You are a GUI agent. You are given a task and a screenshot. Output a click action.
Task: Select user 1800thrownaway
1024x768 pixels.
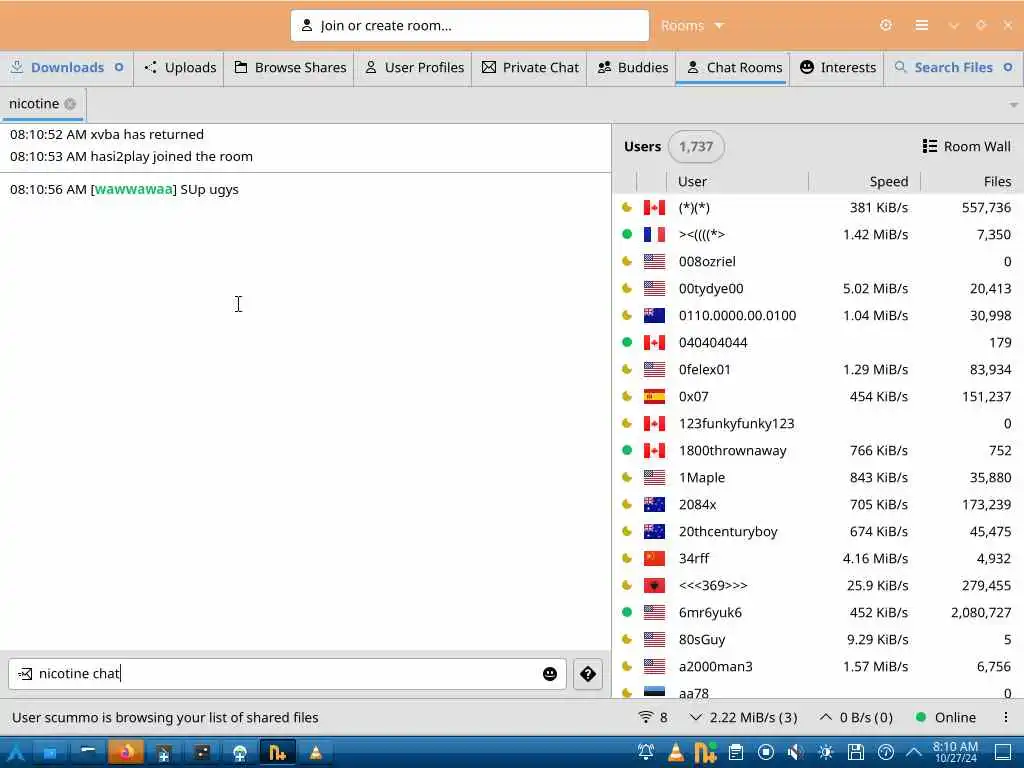coord(818,451)
